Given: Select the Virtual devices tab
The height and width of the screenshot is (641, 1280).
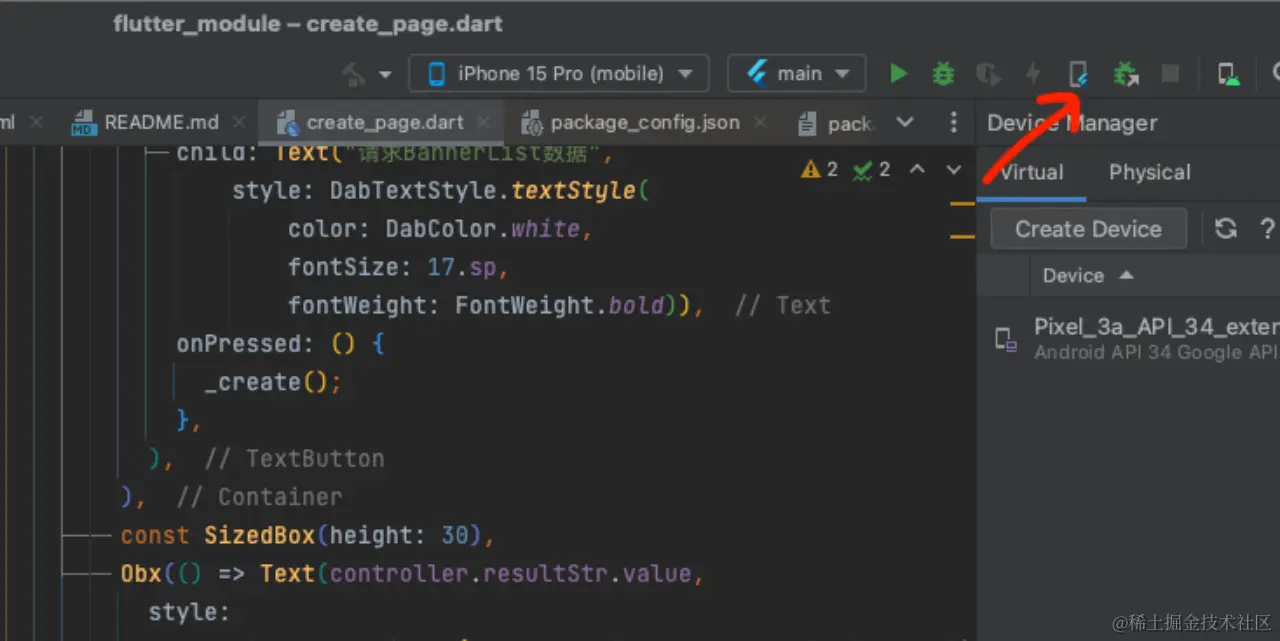Looking at the screenshot, I should point(1031,172).
